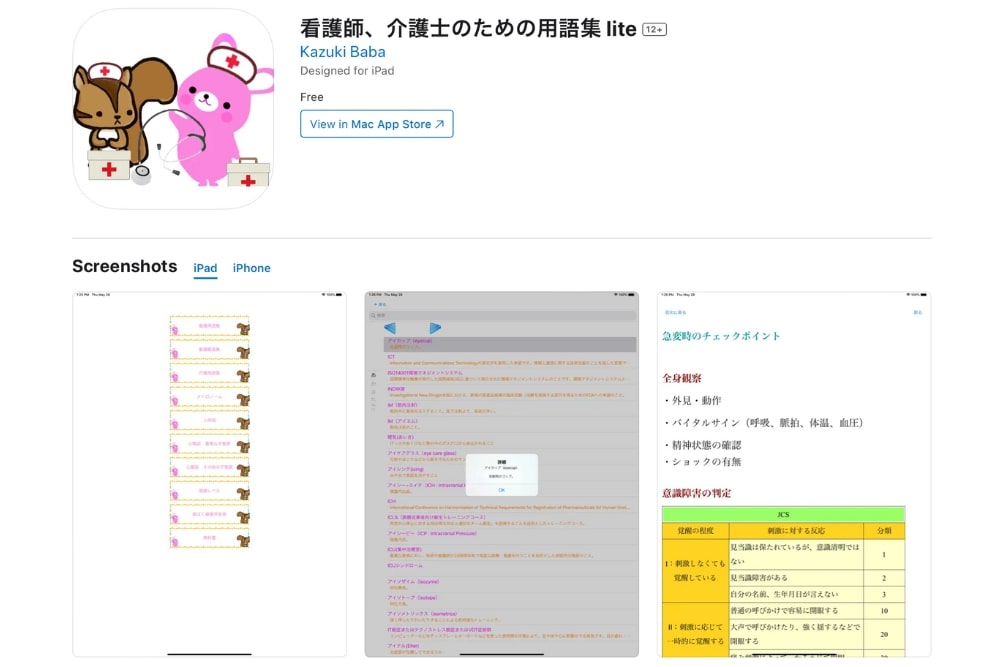Switch to the iPad screenshots tab

[x=205, y=268]
